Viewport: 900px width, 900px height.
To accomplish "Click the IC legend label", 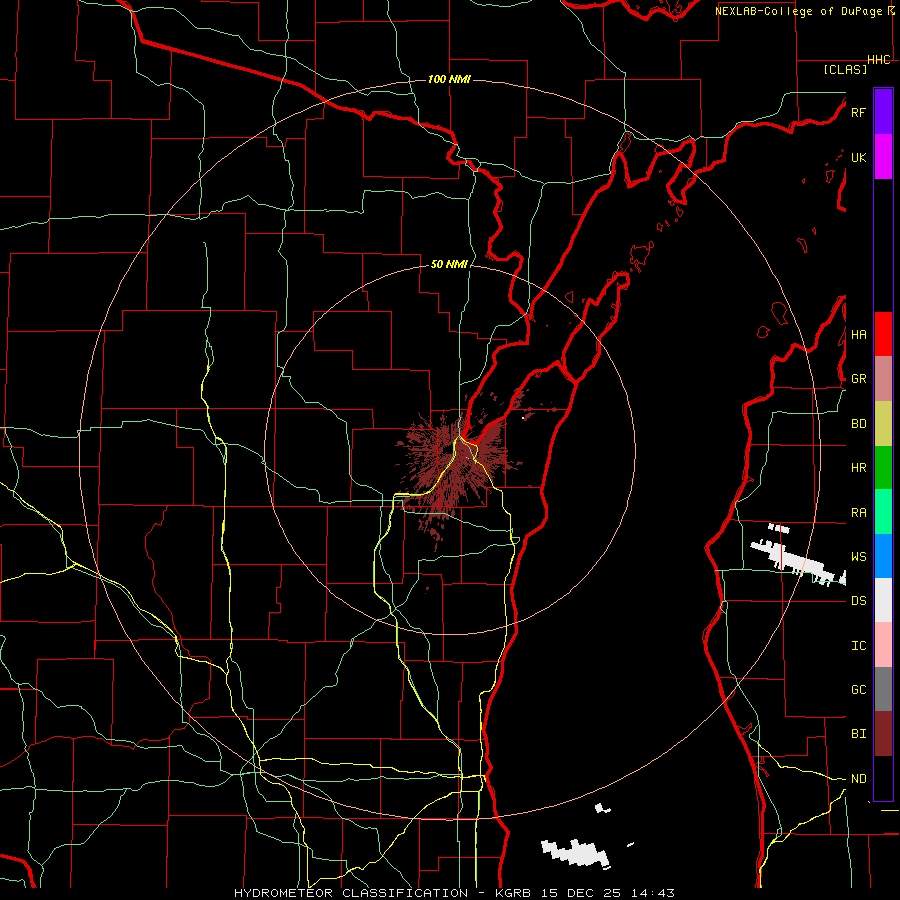I will click(858, 646).
